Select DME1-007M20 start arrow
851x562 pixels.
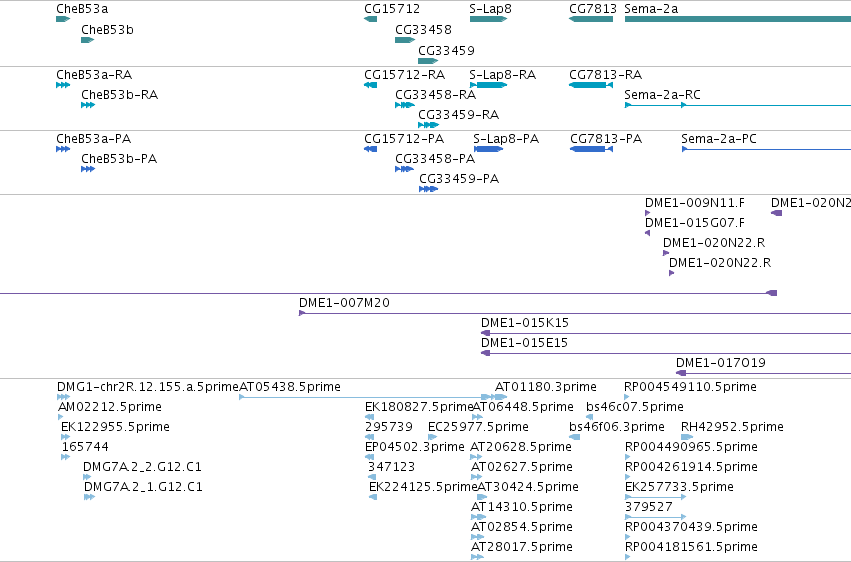[x=302, y=313]
